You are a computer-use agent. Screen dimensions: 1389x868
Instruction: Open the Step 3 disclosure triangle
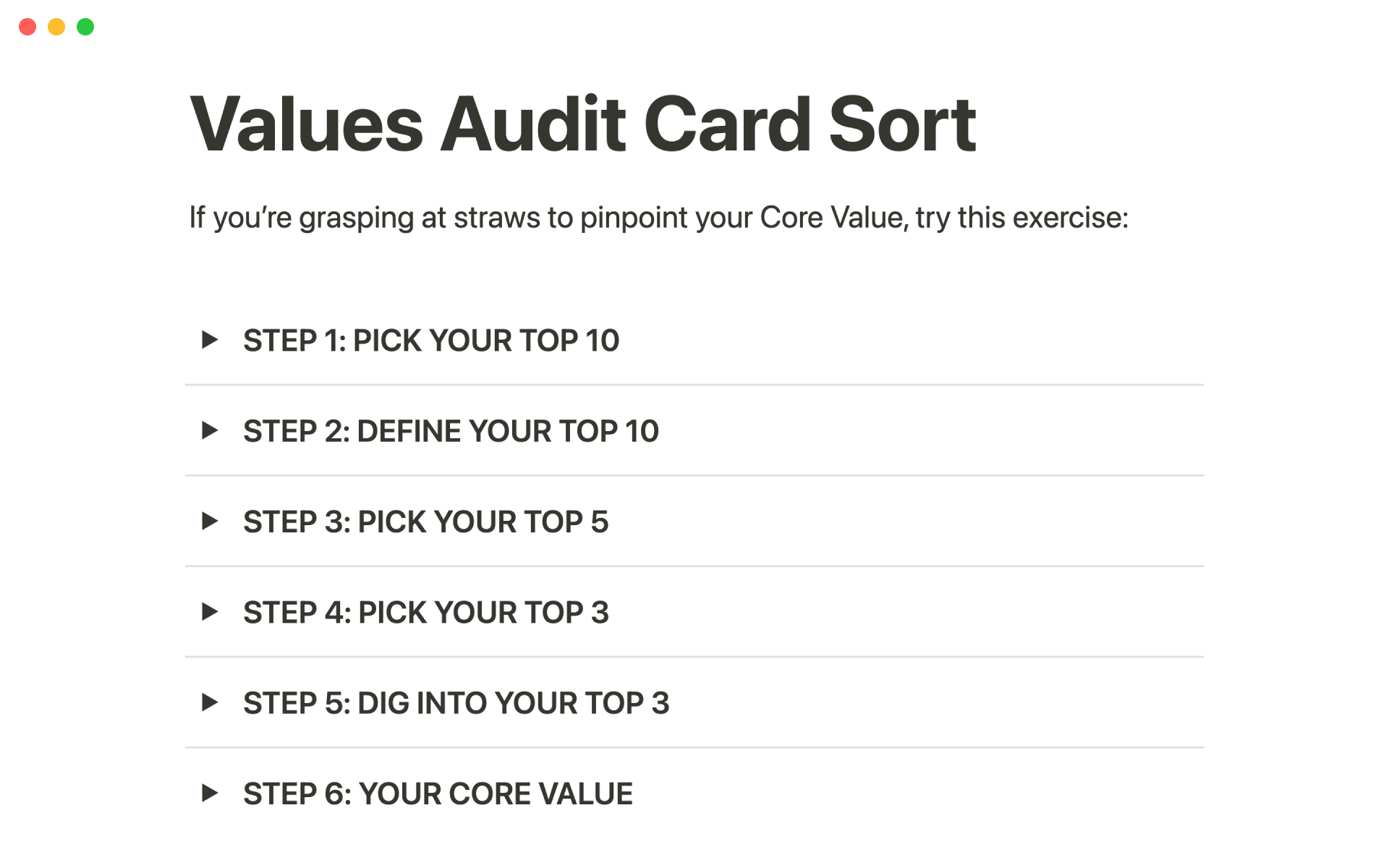point(210,522)
